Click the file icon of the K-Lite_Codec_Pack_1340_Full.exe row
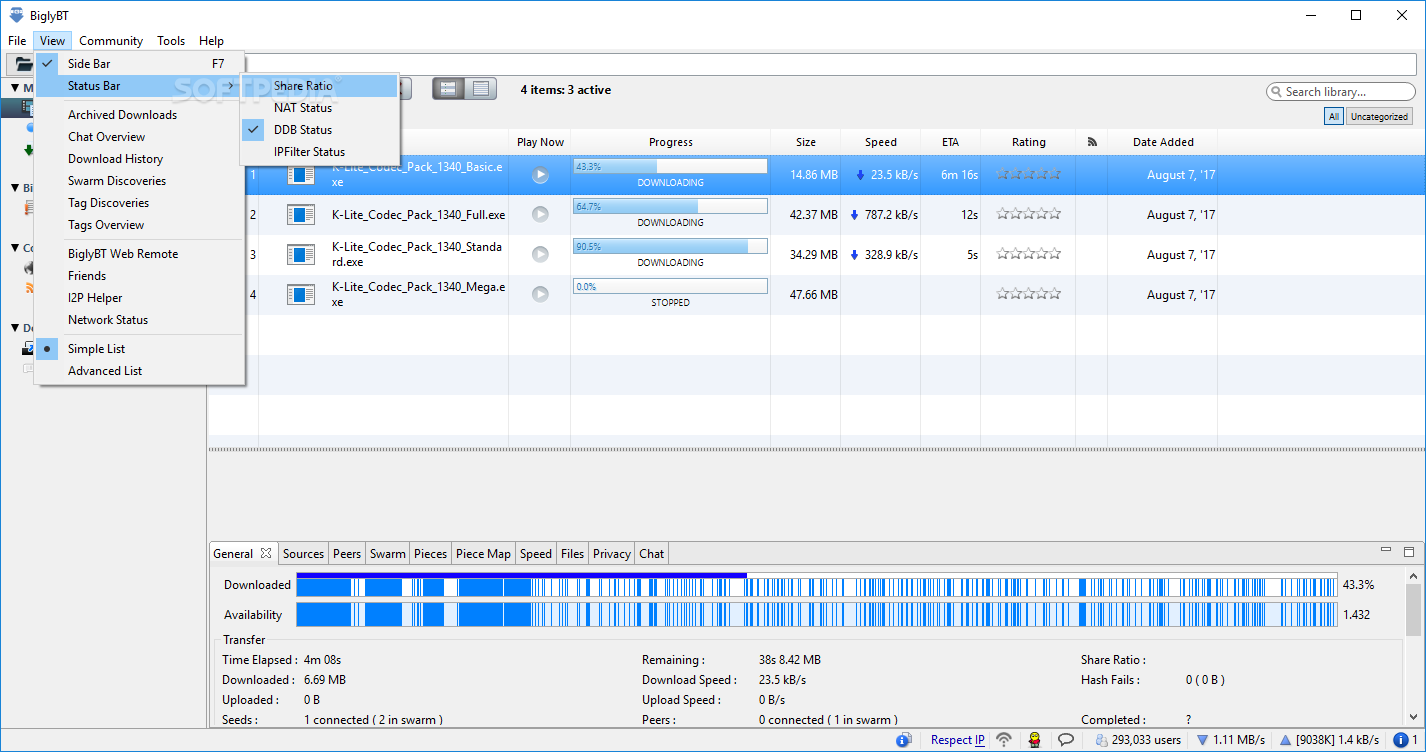 click(301, 214)
